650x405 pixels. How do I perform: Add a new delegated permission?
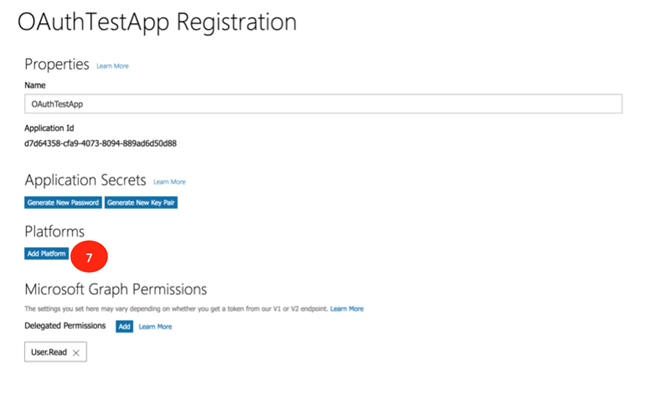click(124, 327)
